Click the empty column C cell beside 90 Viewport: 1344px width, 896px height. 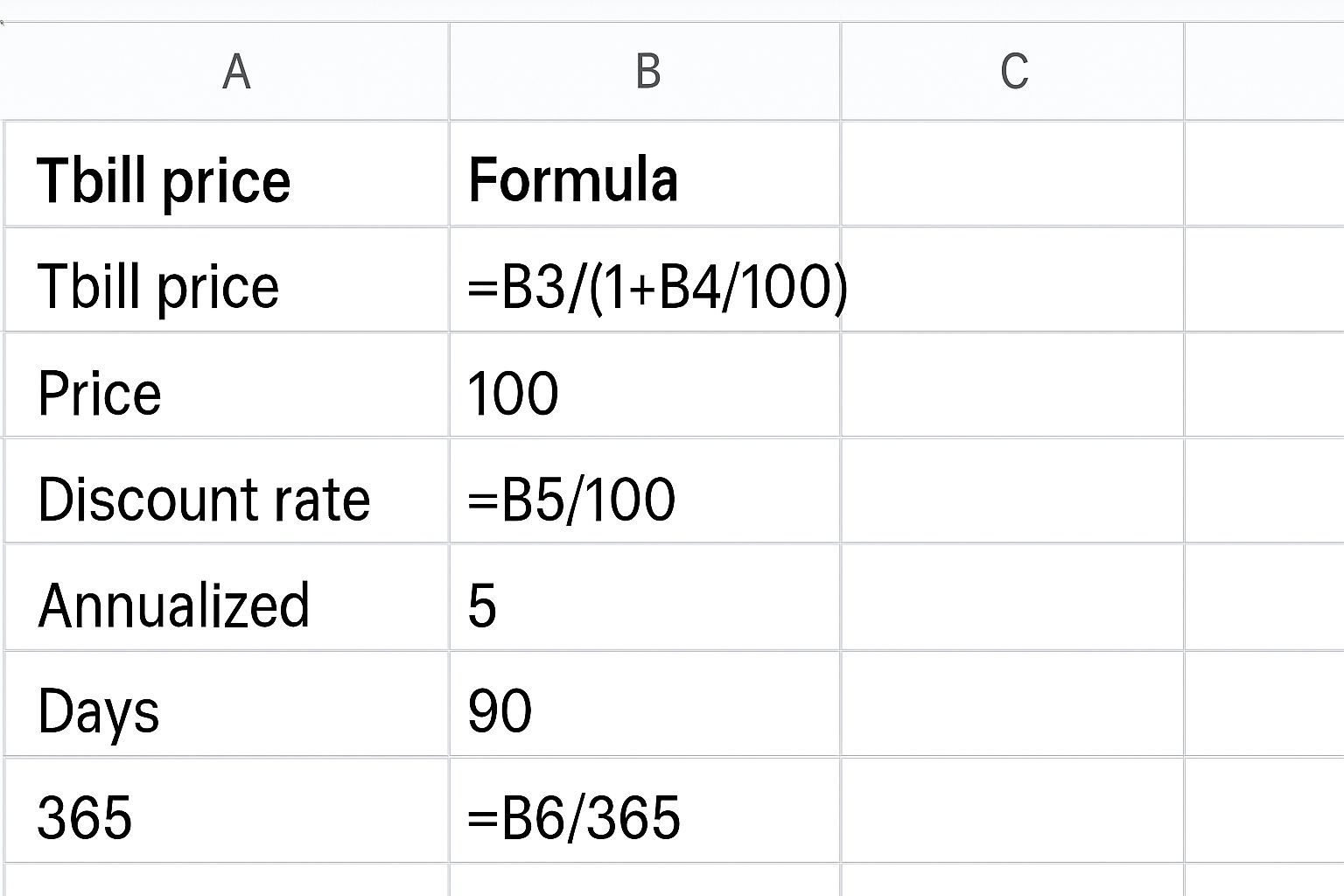click(x=1012, y=704)
